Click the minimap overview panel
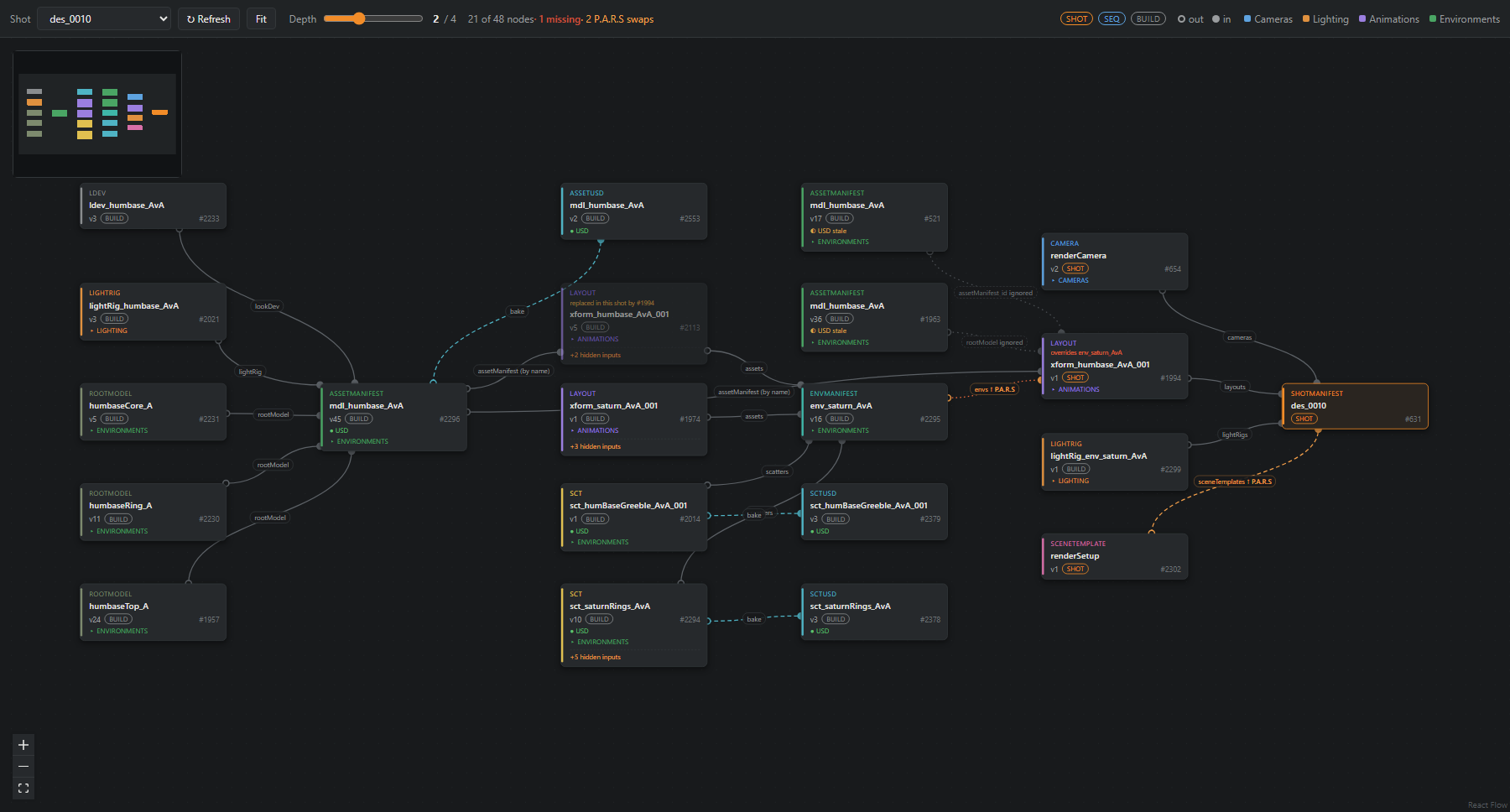The width and height of the screenshot is (1510, 812). coord(97,114)
